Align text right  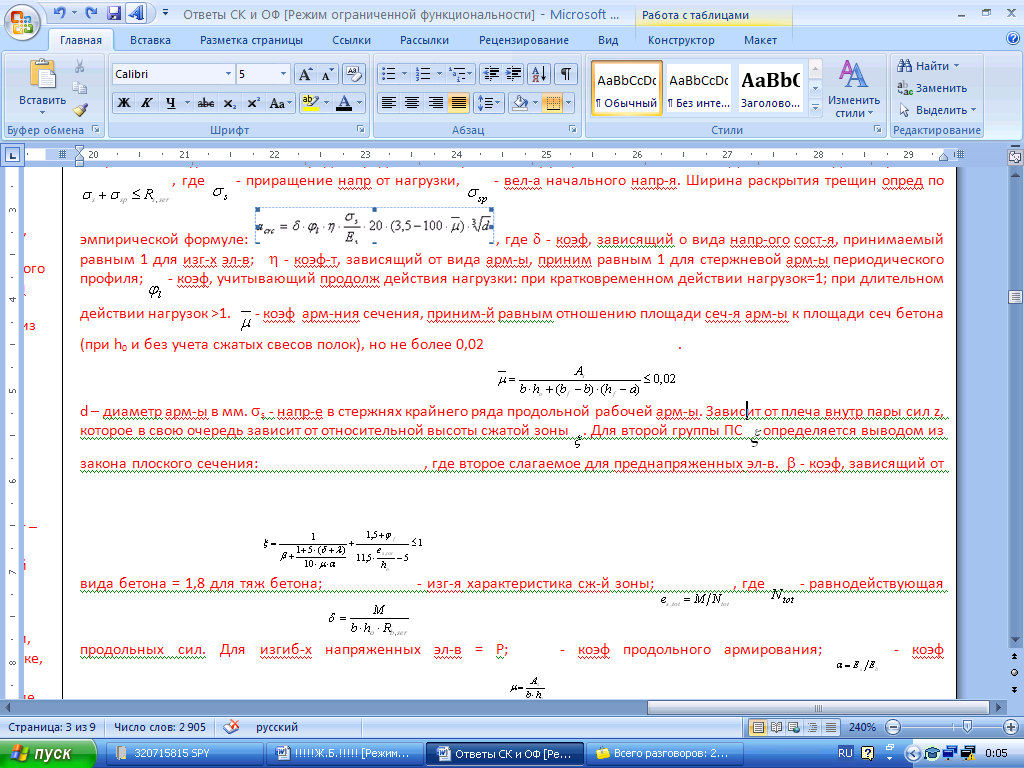(436, 103)
